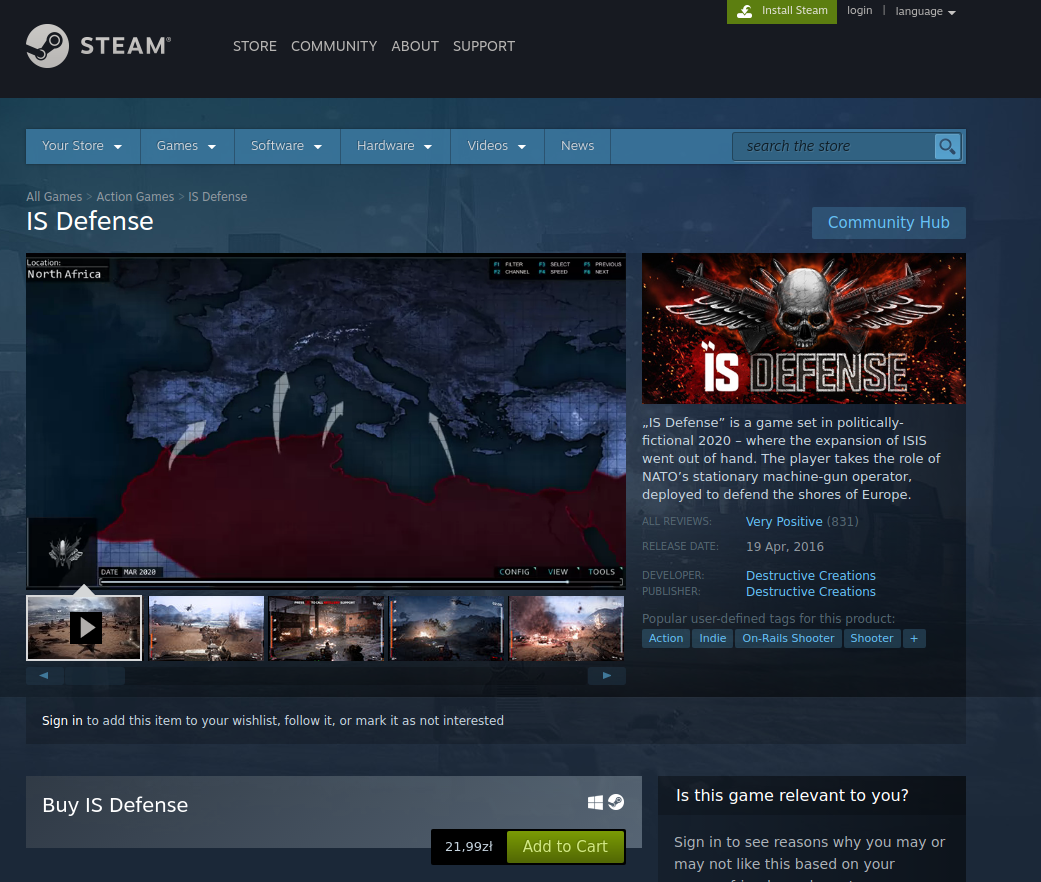Select the On-Rails Shooter tag
Viewport: 1041px width, 882px height.
coord(788,638)
